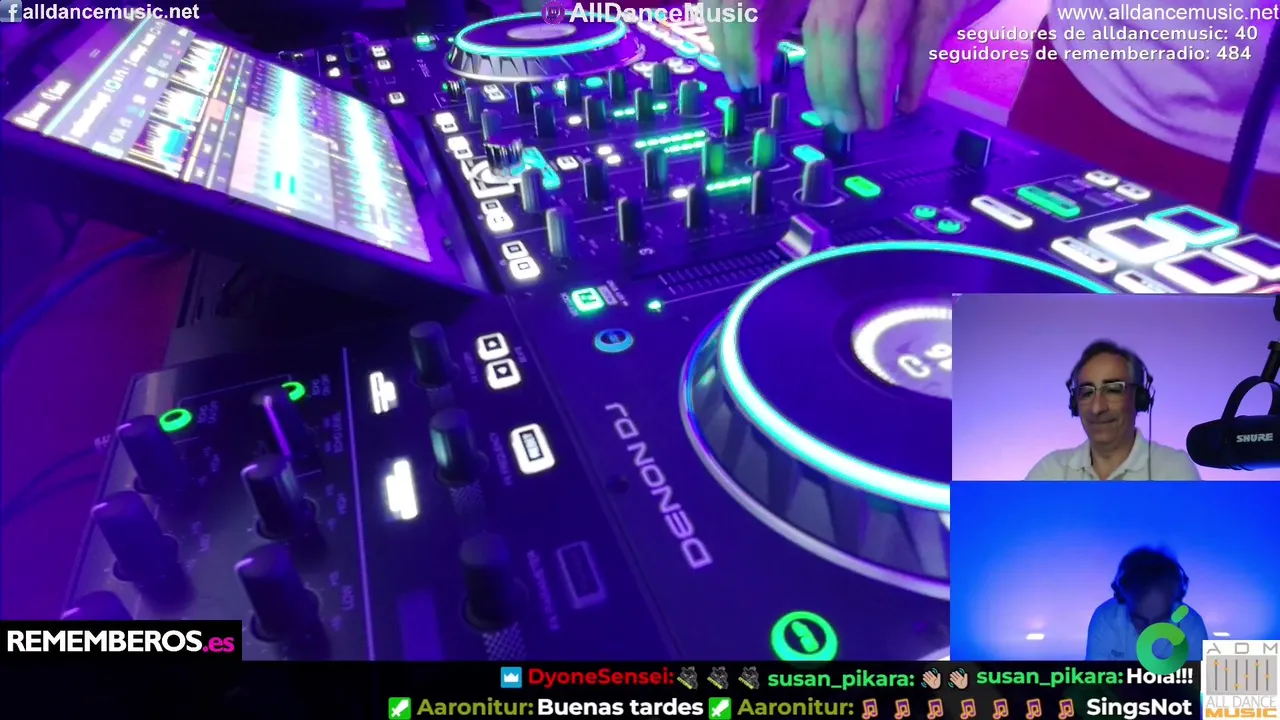Select the AllDanceMusic stream title

point(662,13)
